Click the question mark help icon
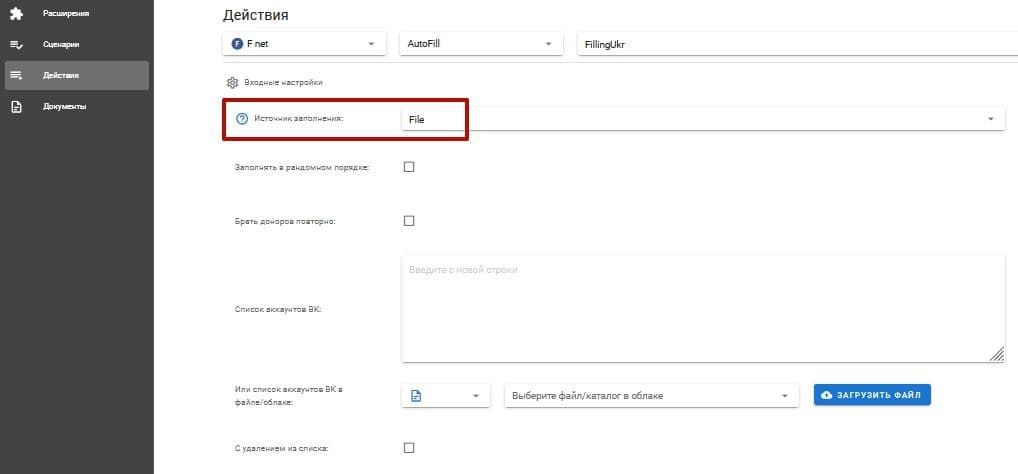This screenshot has width=1018, height=474. pos(241,119)
